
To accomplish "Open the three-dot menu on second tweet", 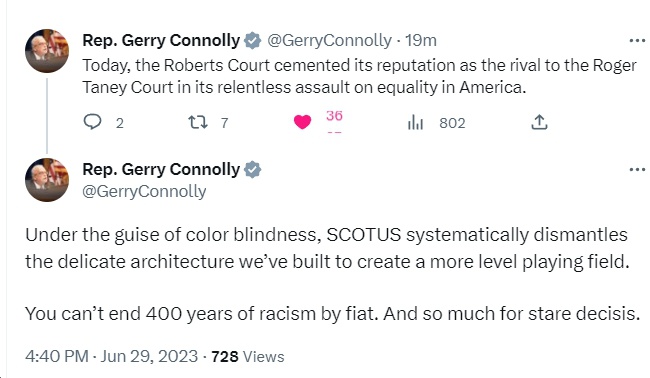I will [x=637, y=170].
